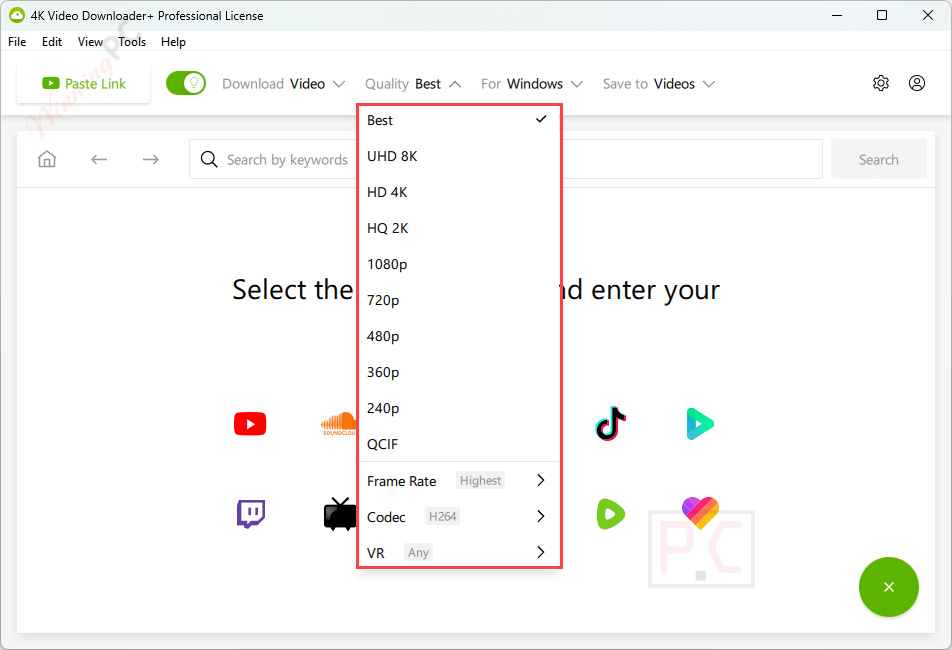This screenshot has width=952, height=650.
Task: Open the Tools menu
Action: (x=131, y=42)
